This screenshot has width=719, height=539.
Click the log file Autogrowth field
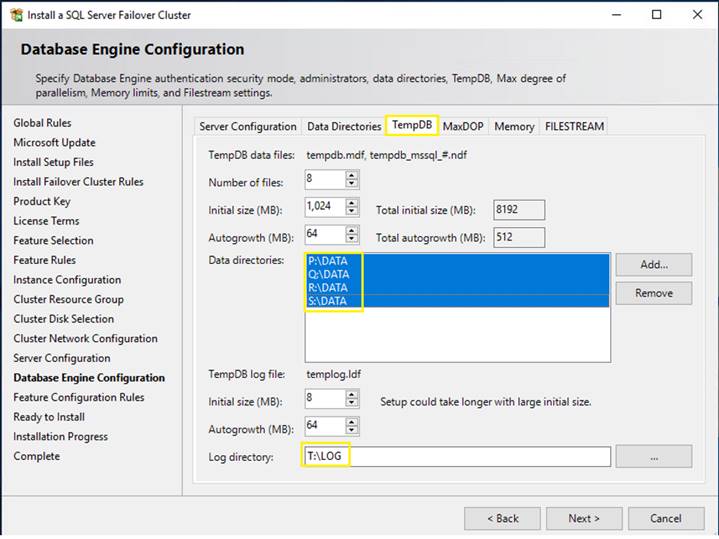[x=325, y=426]
